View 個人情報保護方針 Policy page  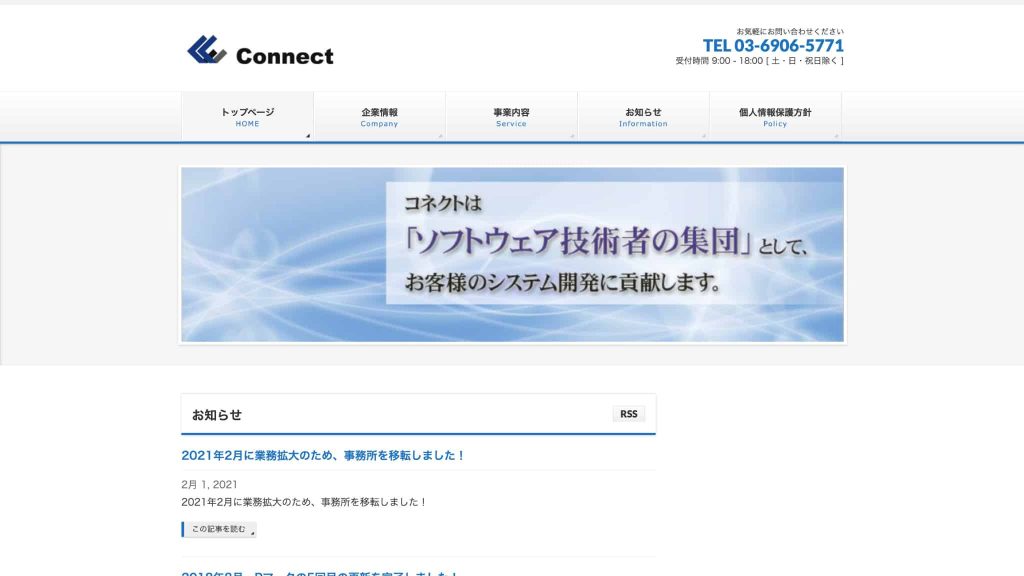775,117
